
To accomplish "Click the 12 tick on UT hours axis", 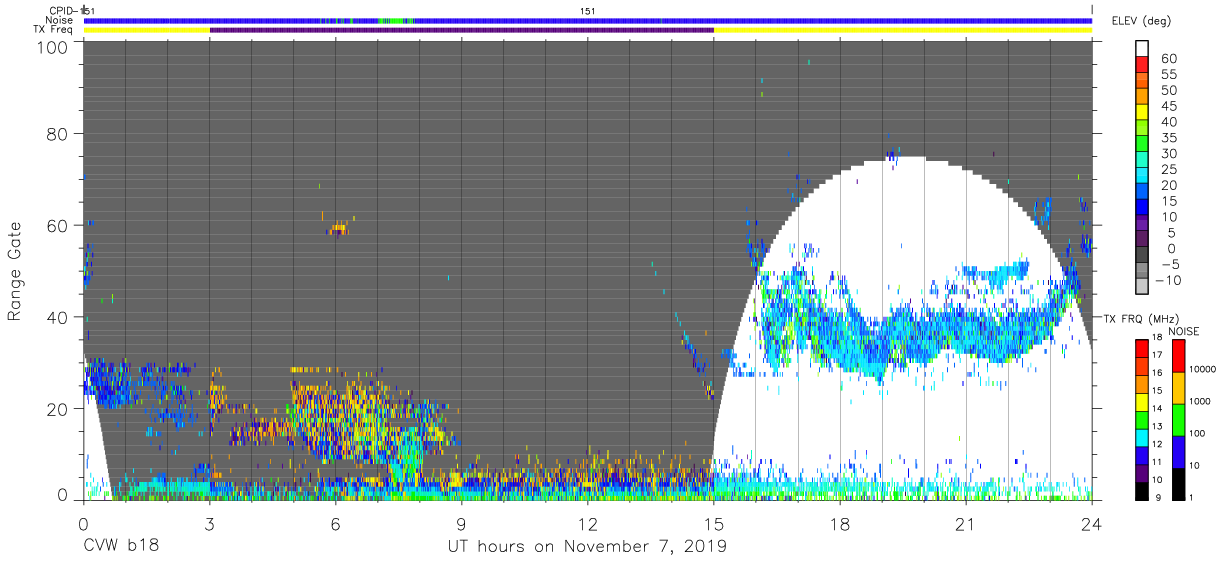I will pos(588,524).
